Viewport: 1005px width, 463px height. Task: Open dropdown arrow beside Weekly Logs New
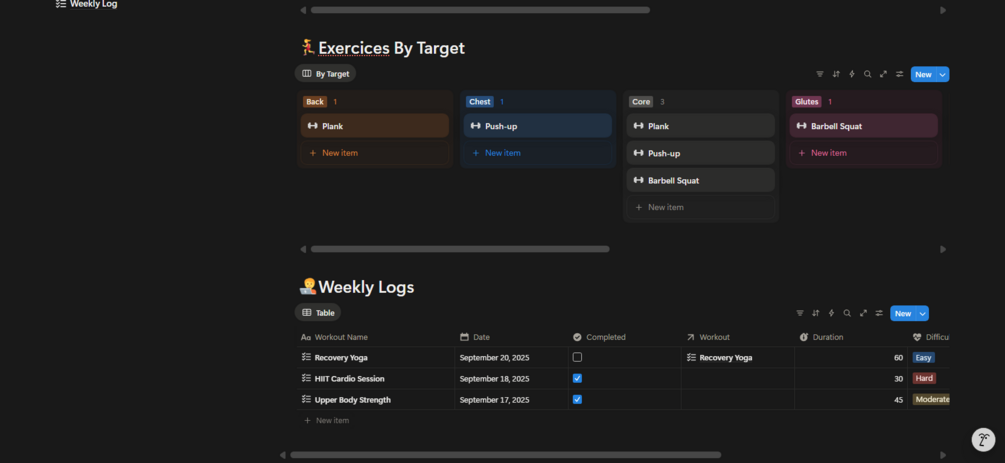(923, 313)
